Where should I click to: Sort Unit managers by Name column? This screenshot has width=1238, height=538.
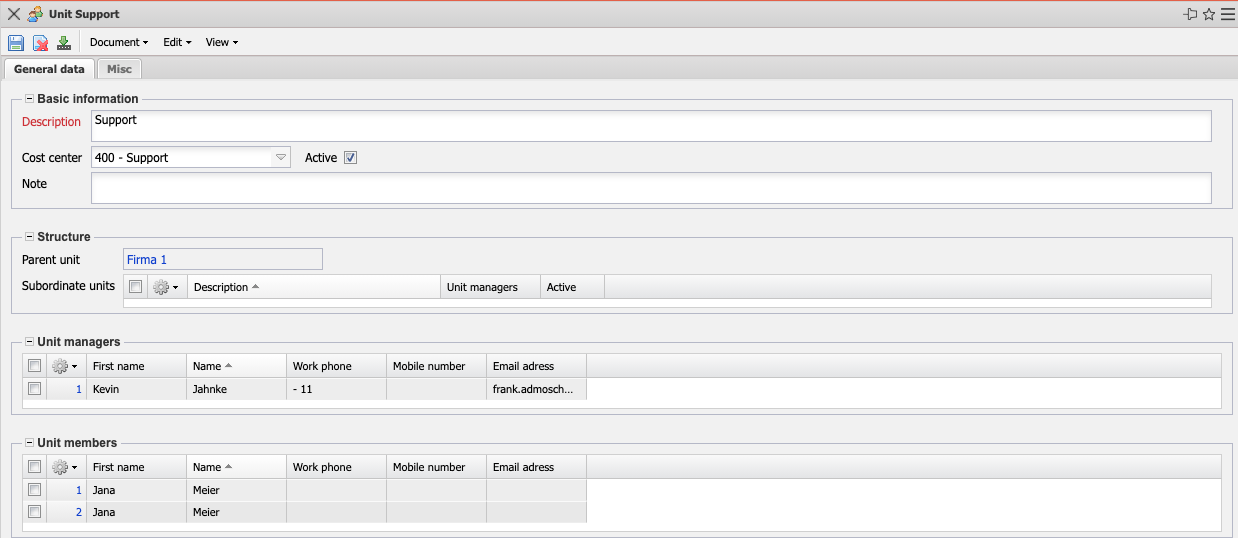[x=208, y=367]
